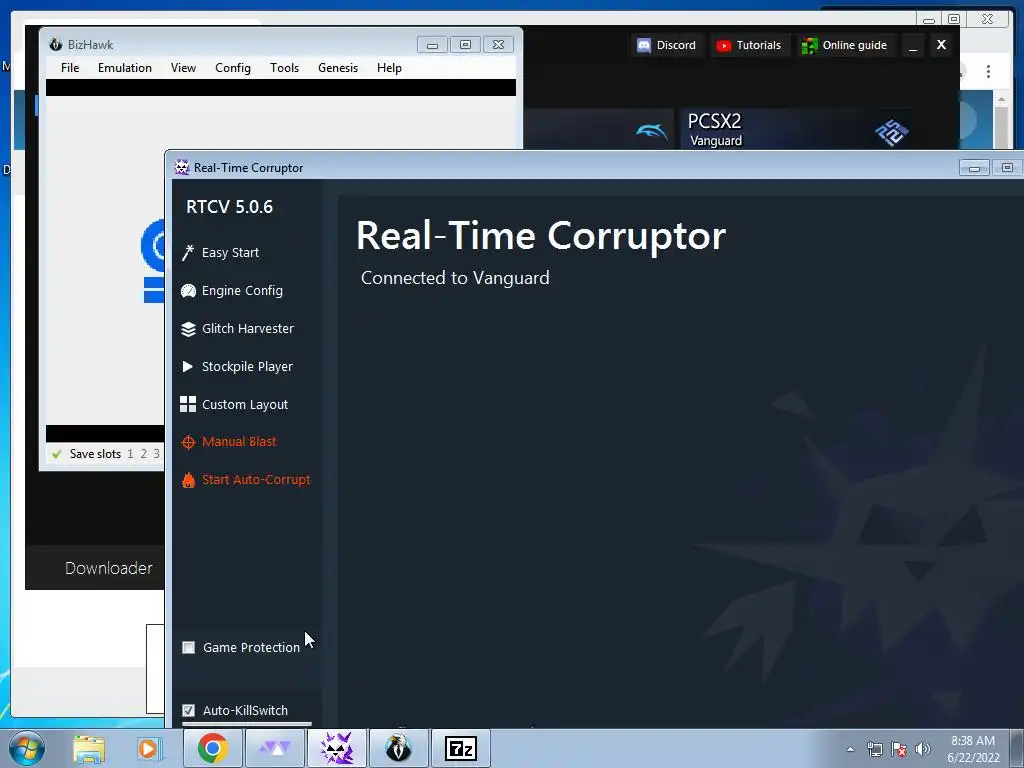Click the Dolphin emulator icon in launcher
1024x768 pixels.
tap(651, 132)
